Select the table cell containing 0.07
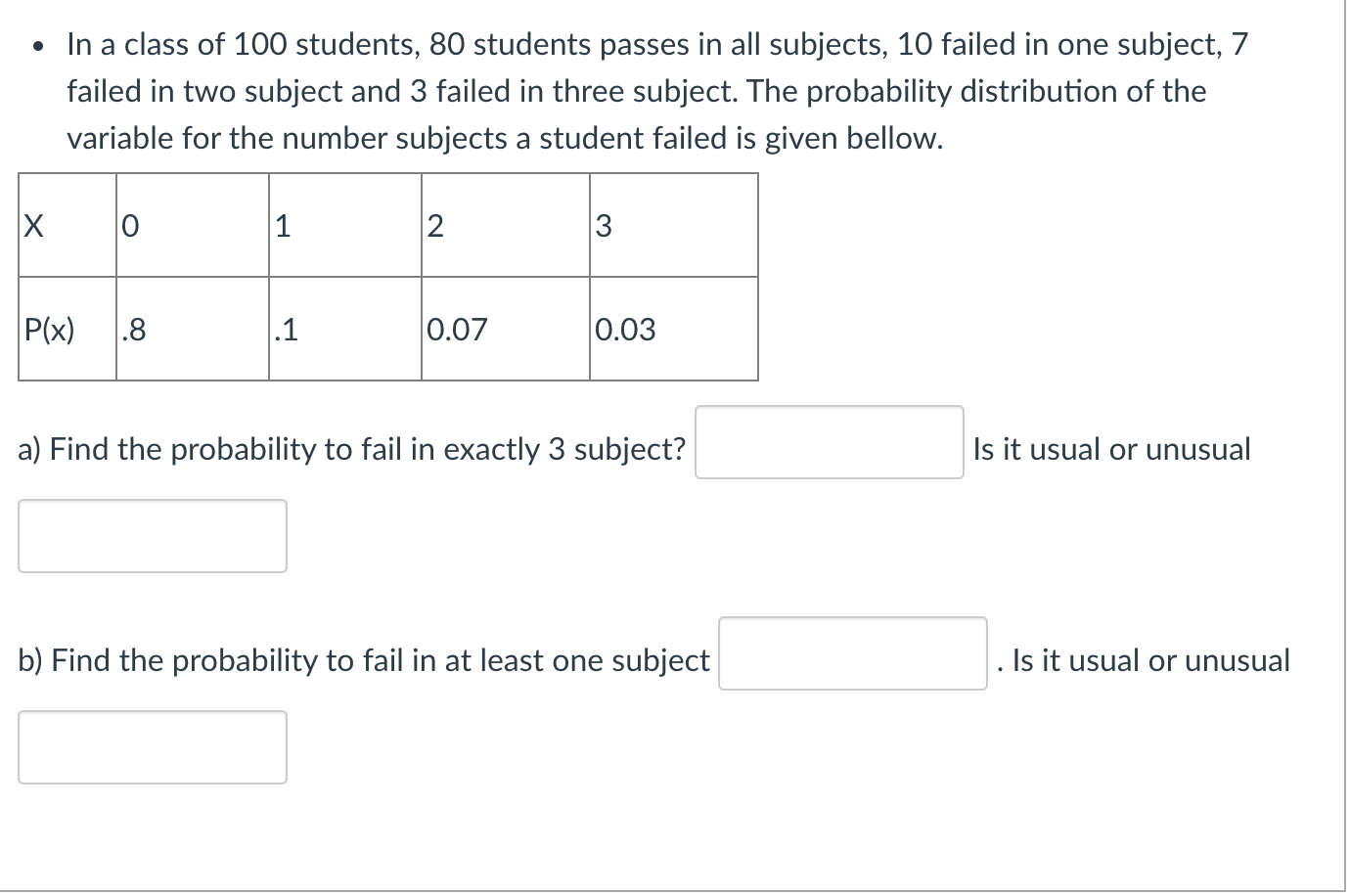 [505, 329]
